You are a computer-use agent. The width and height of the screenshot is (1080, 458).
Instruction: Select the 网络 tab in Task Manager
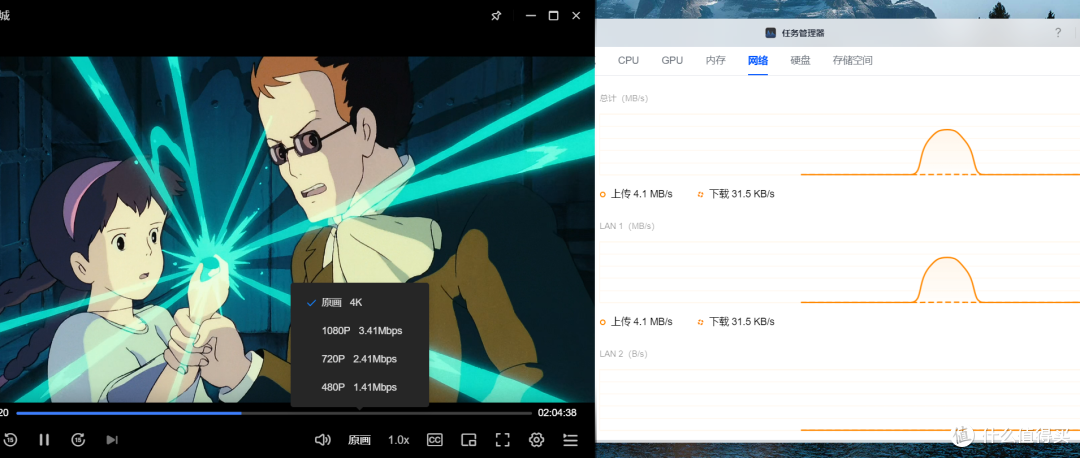pos(758,61)
